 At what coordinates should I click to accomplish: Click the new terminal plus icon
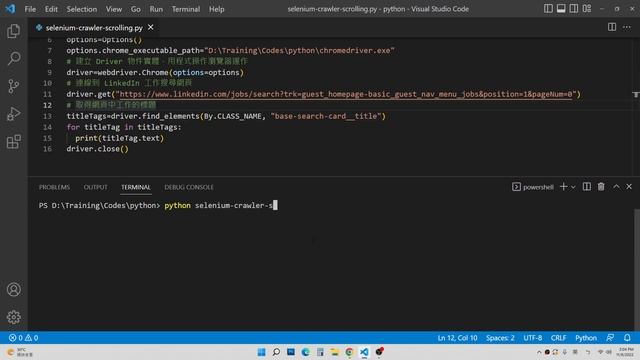click(563, 187)
